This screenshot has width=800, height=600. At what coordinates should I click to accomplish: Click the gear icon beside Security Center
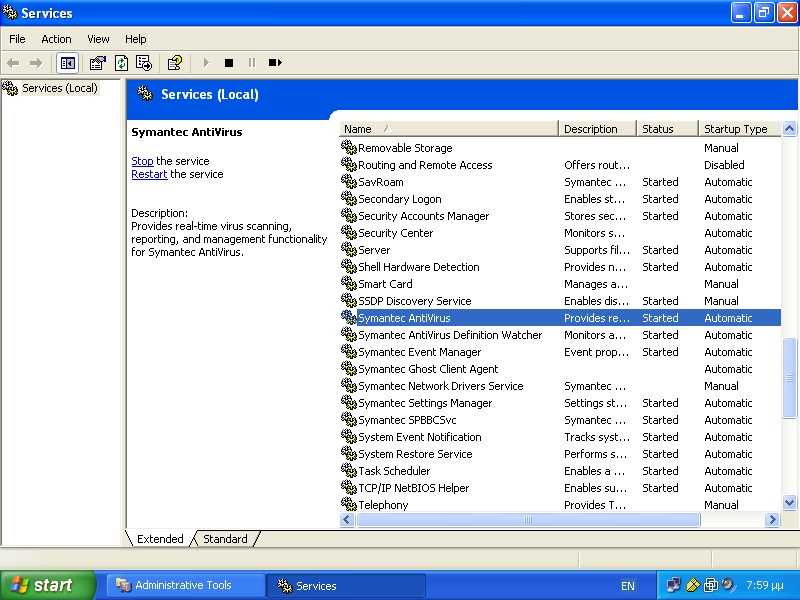coord(348,233)
